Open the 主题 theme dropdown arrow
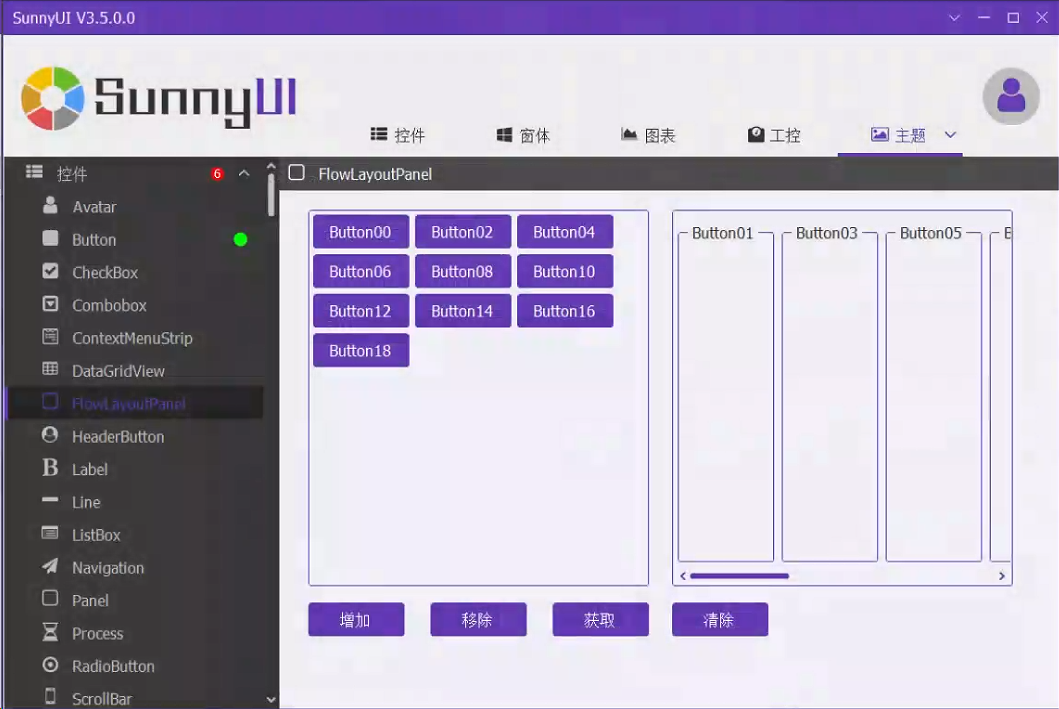 950,134
